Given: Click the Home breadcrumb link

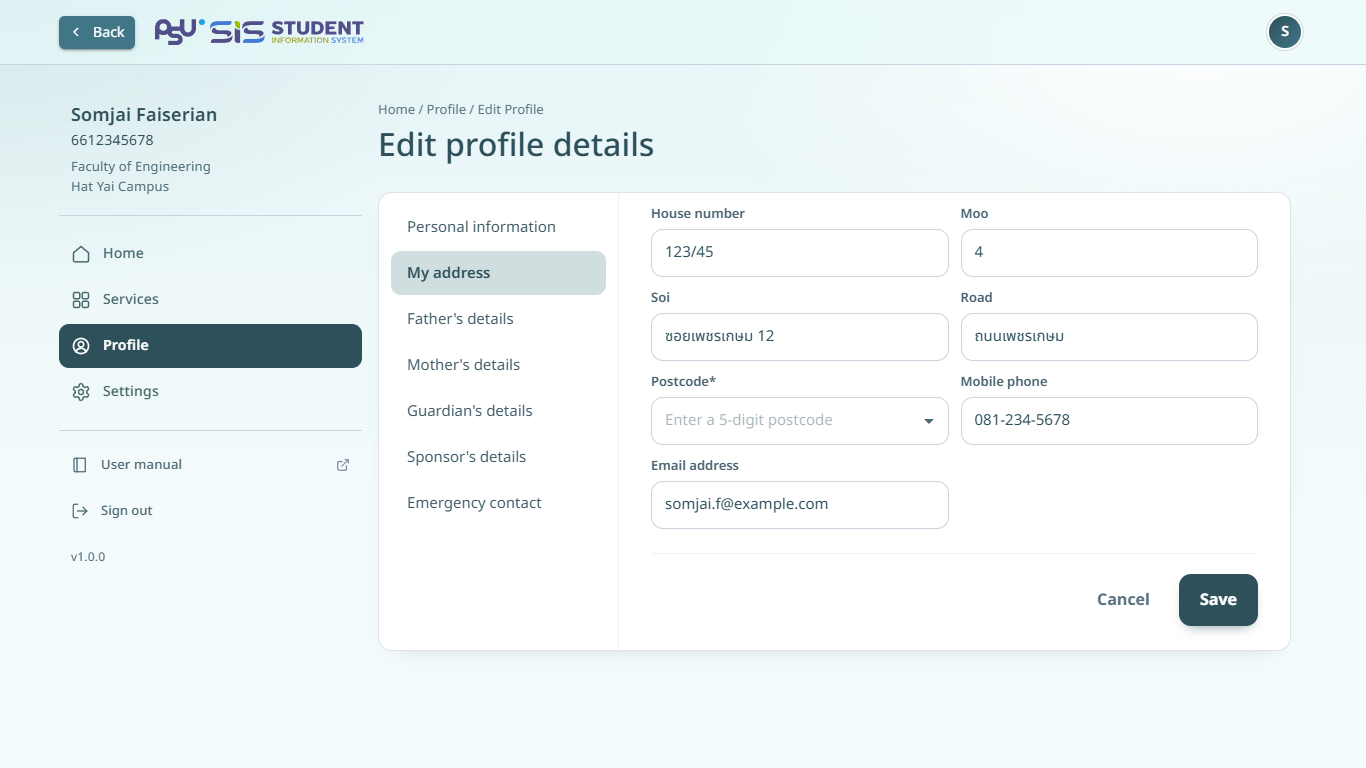Looking at the screenshot, I should point(396,109).
